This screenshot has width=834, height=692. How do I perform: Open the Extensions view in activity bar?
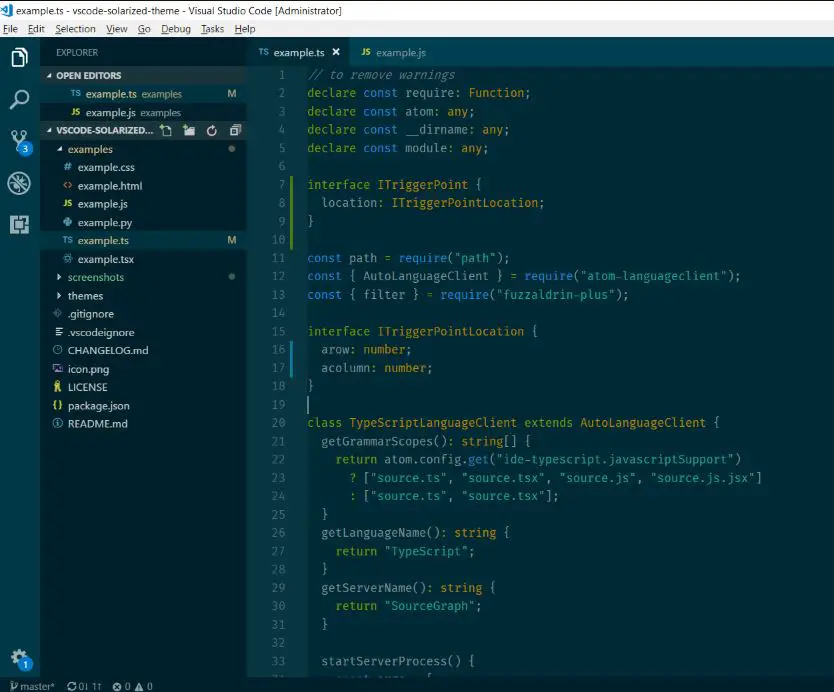[x=19, y=224]
